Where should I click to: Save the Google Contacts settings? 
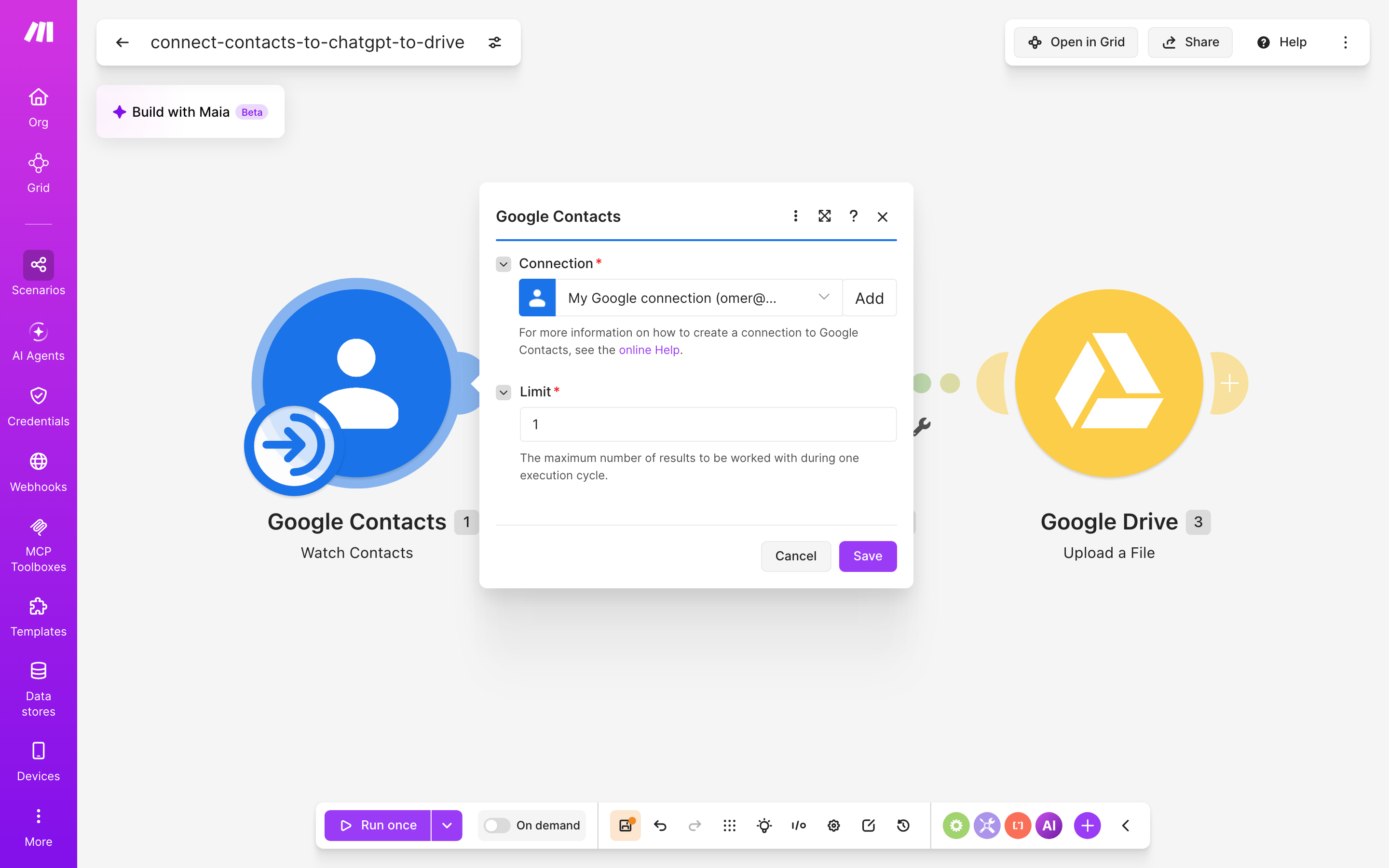coord(867,556)
